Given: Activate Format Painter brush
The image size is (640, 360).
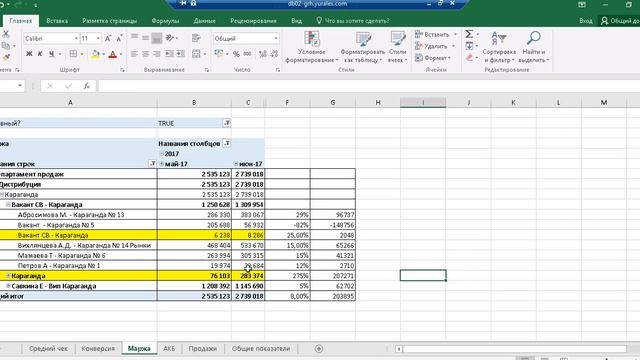Looking at the screenshot, I should (6, 58).
